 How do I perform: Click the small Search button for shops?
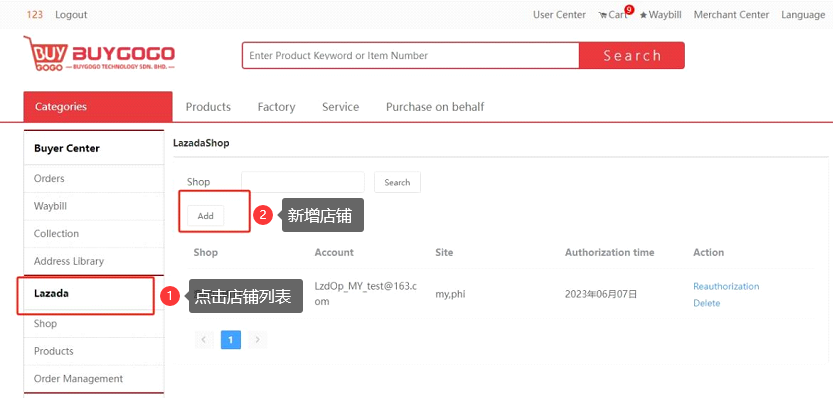[397, 182]
